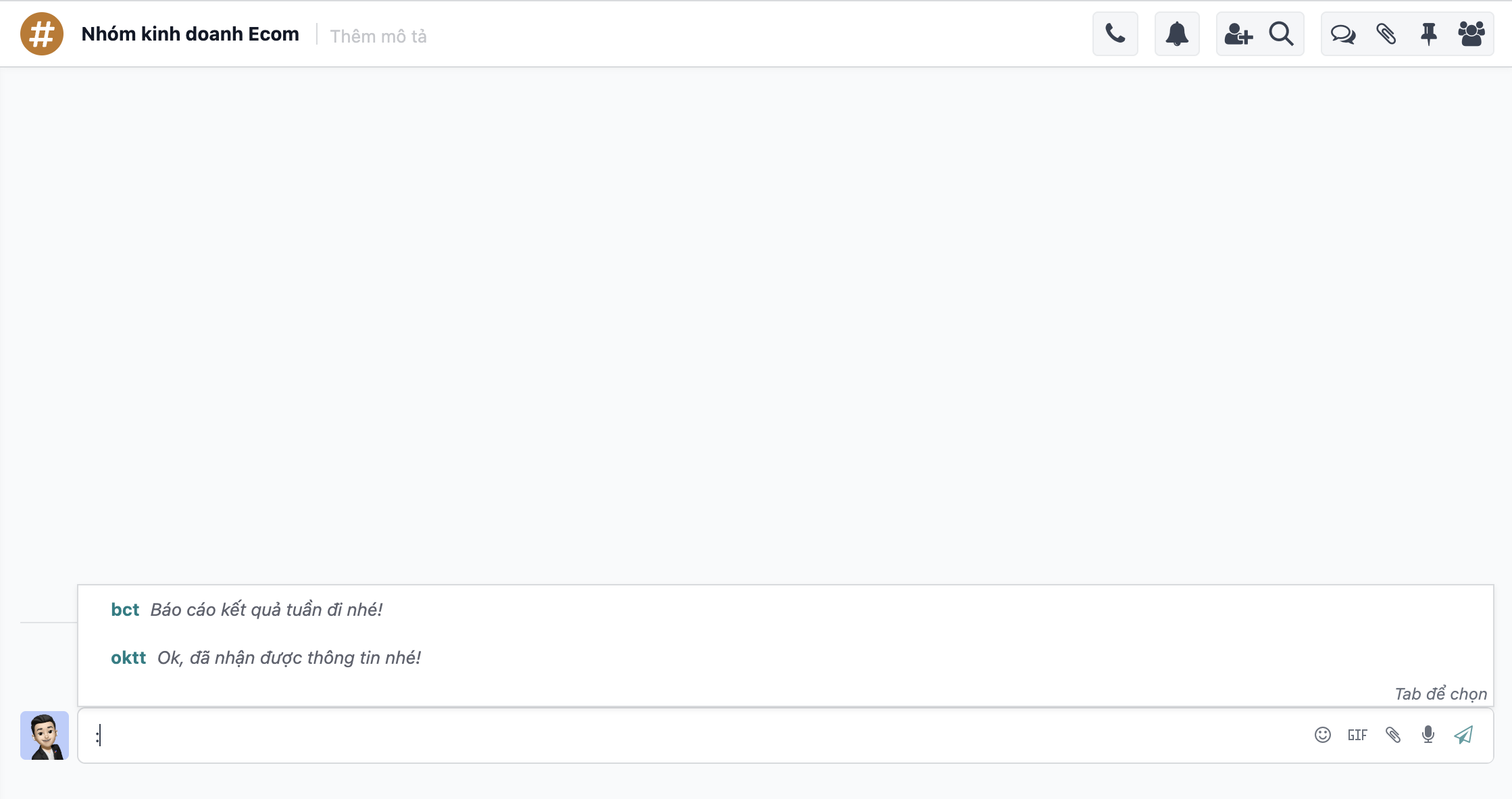
Task: Click the Nhóm kinh doanh Ecom channel title
Action: [190, 34]
